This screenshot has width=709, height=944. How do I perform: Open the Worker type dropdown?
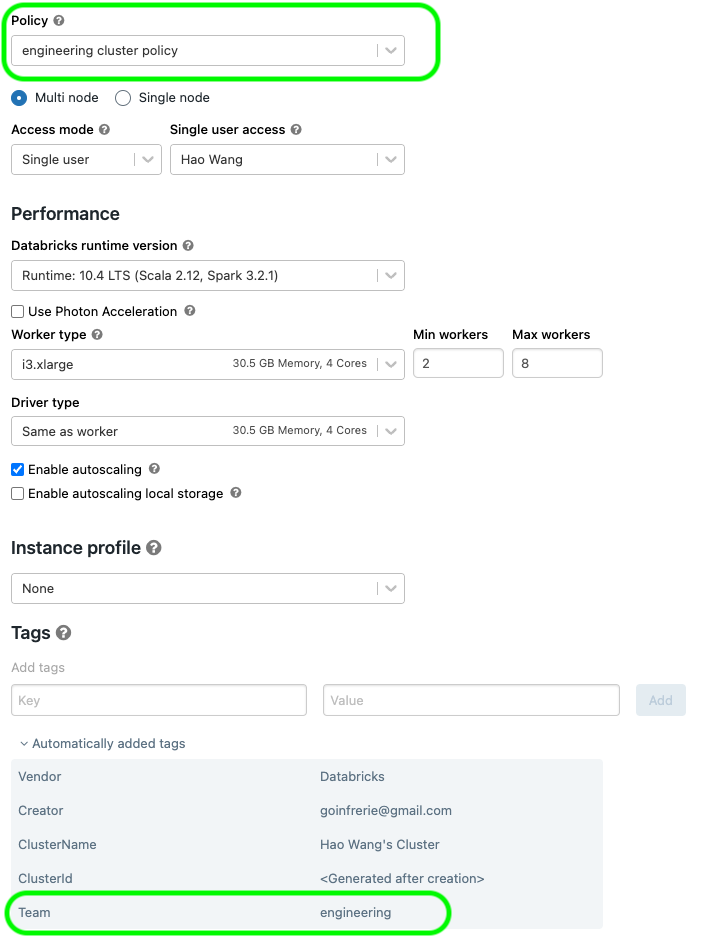(207, 365)
